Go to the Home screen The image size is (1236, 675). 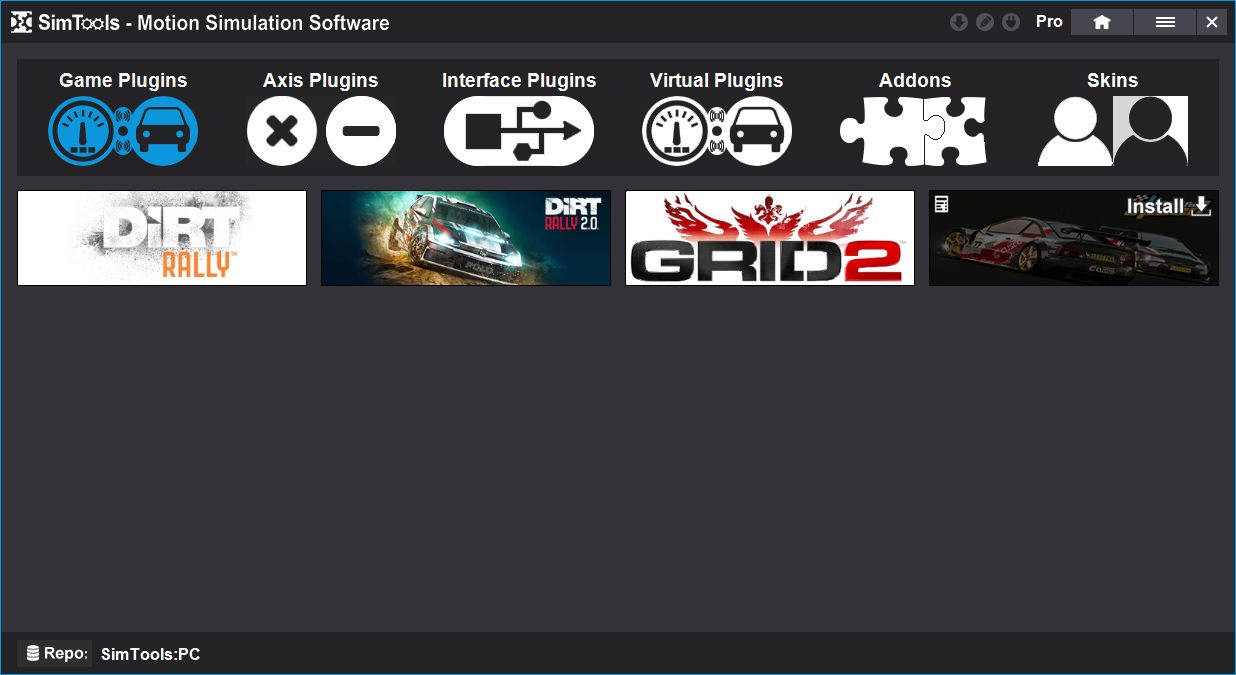click(1102, 22)
